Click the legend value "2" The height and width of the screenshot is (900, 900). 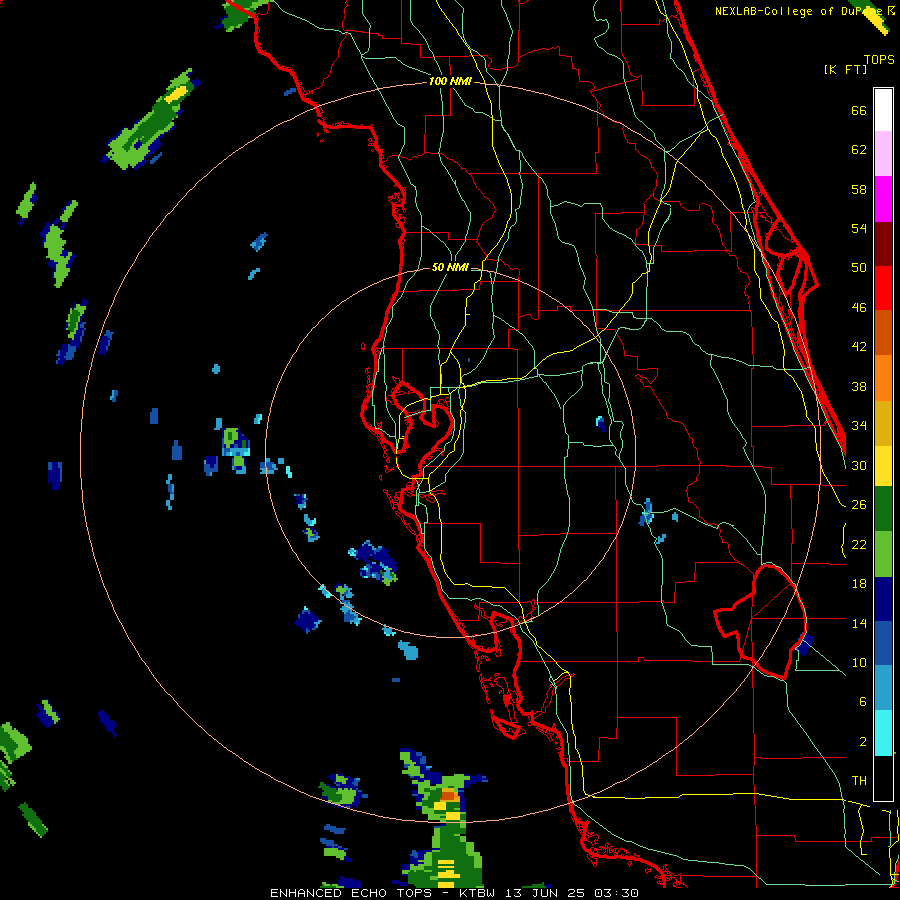click(x=862, y=742)
